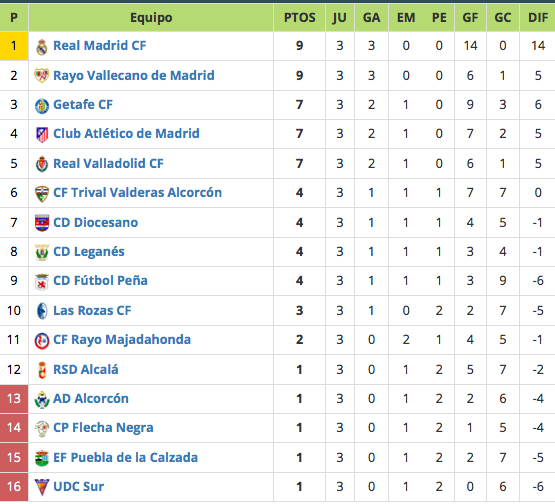
Task: Open the Las Rozas CF team link
Action: point(92,310)
